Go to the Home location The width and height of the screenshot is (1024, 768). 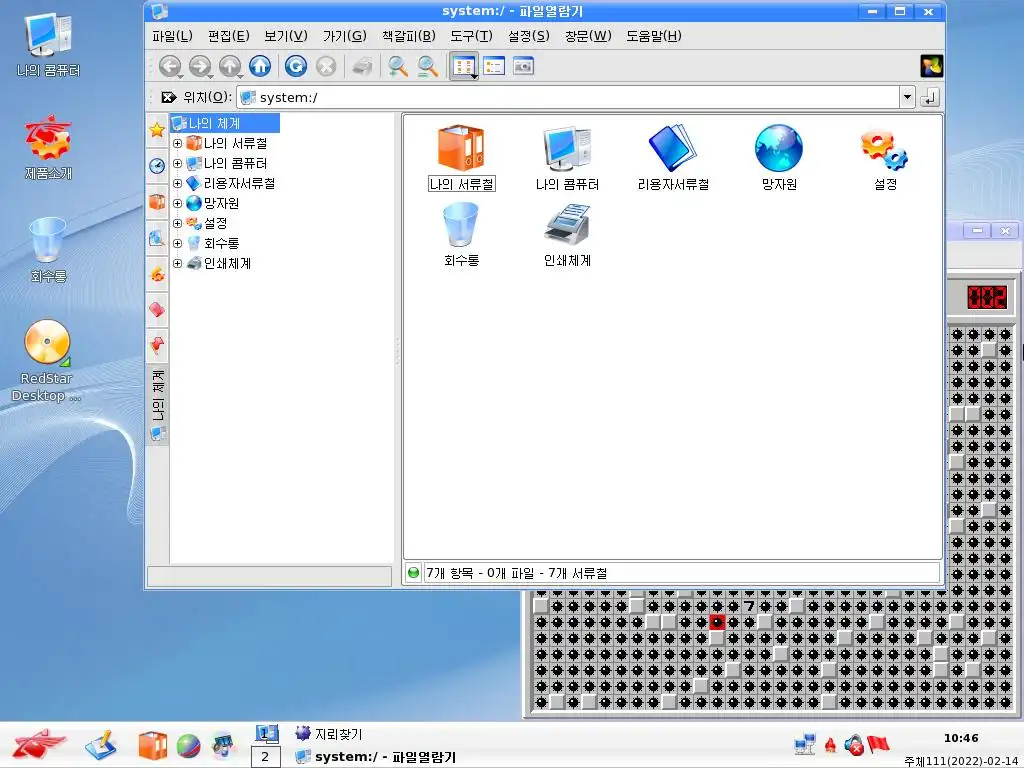coord(260,66)
